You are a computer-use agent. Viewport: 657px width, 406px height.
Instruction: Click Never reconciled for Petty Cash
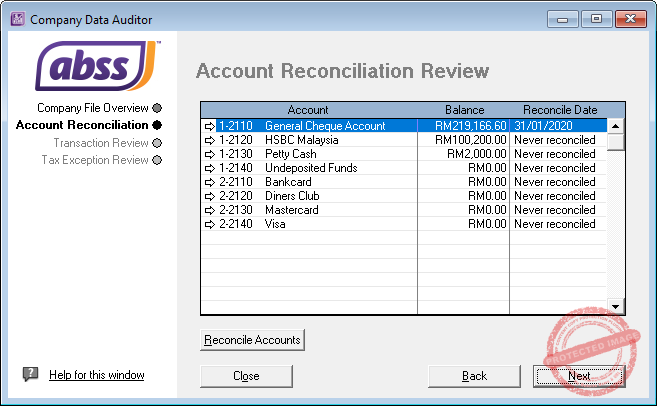coord(555,154)
